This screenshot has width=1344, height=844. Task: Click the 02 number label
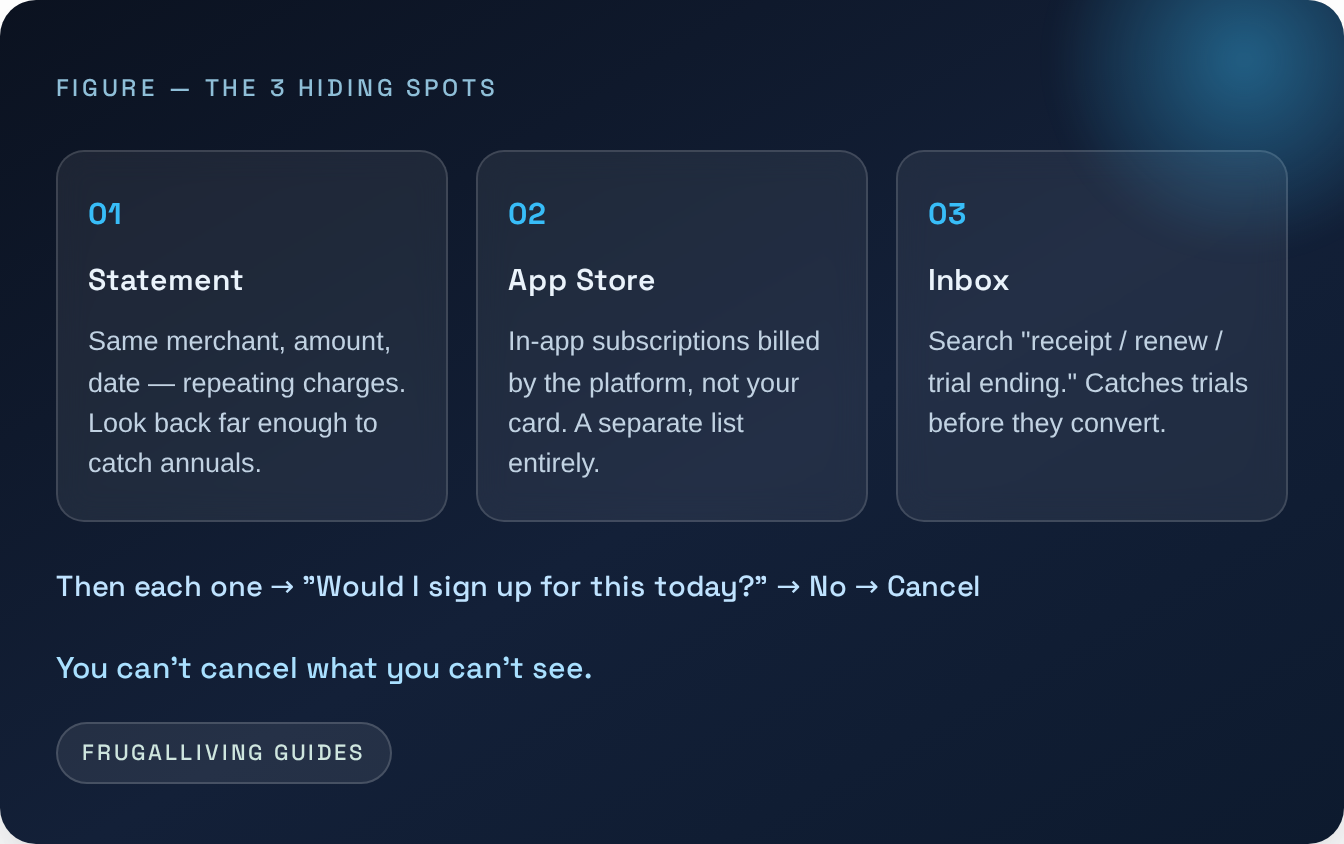(527, 214)
